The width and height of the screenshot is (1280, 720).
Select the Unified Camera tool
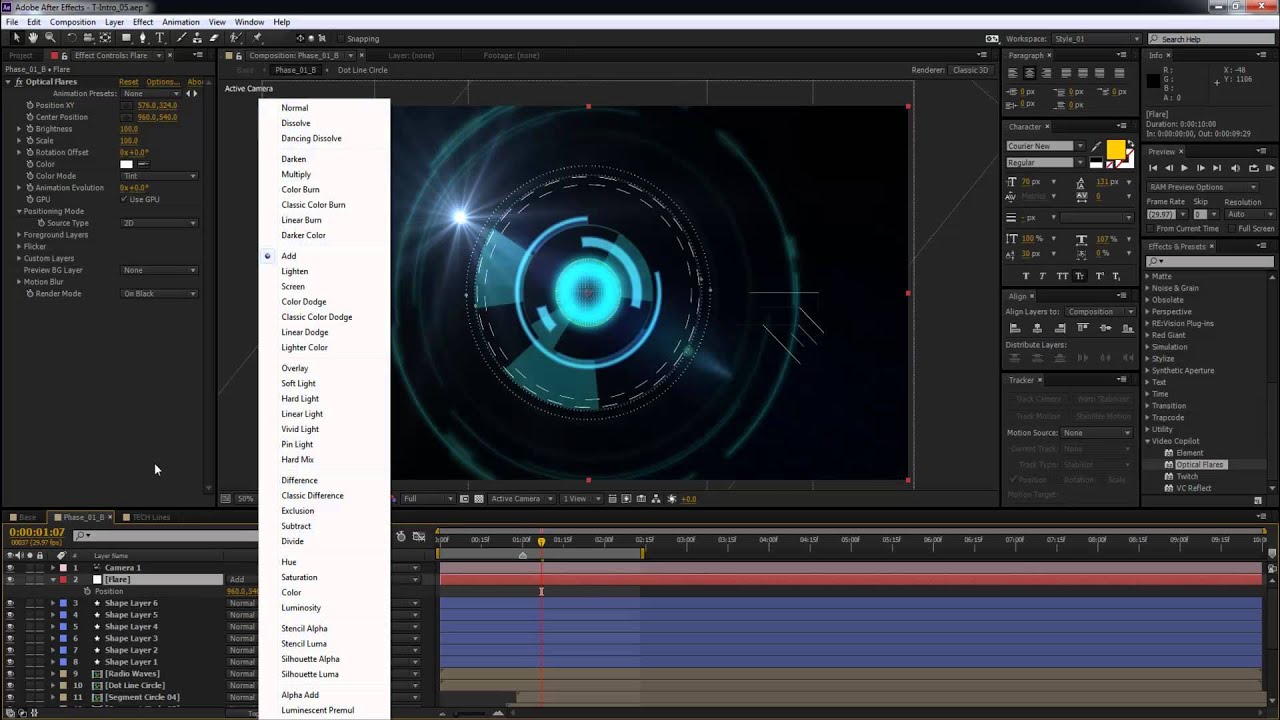point(88,38)
